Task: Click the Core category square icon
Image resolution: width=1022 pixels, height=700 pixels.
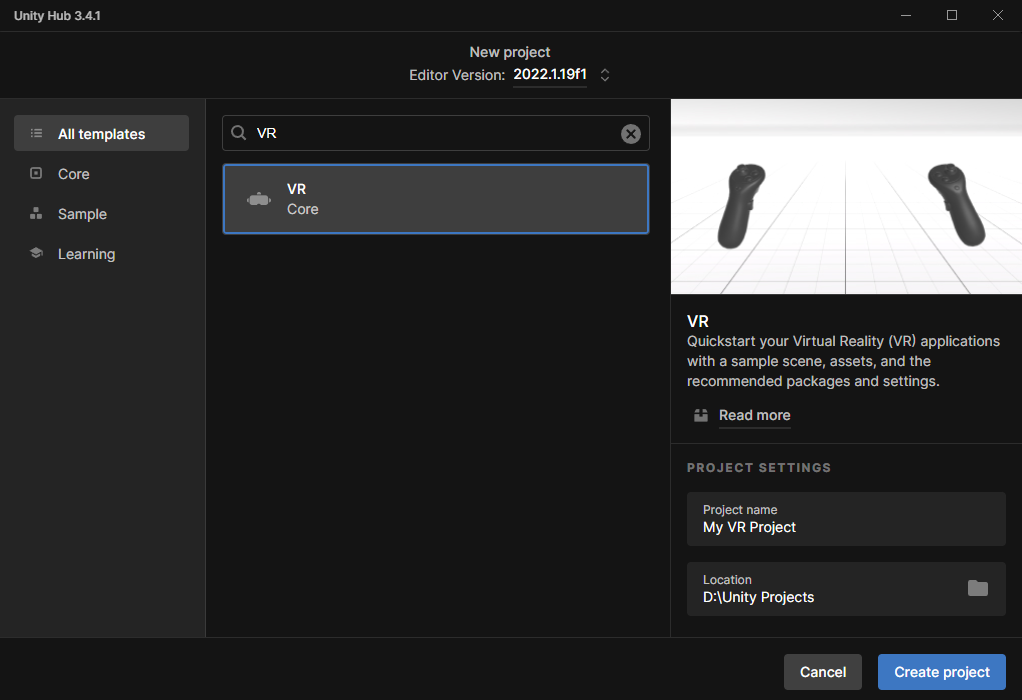Action: pyautogui.click(x=36, y=173)
